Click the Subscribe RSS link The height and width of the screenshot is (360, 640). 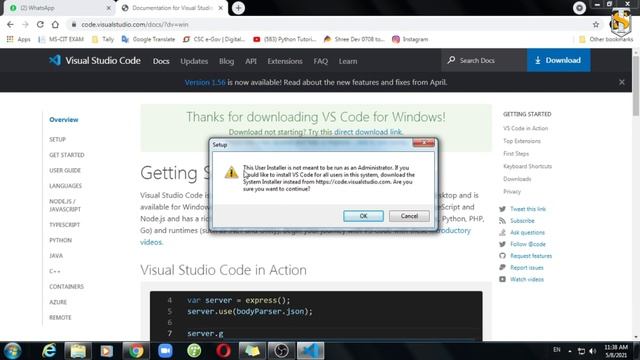pos(522,221)
